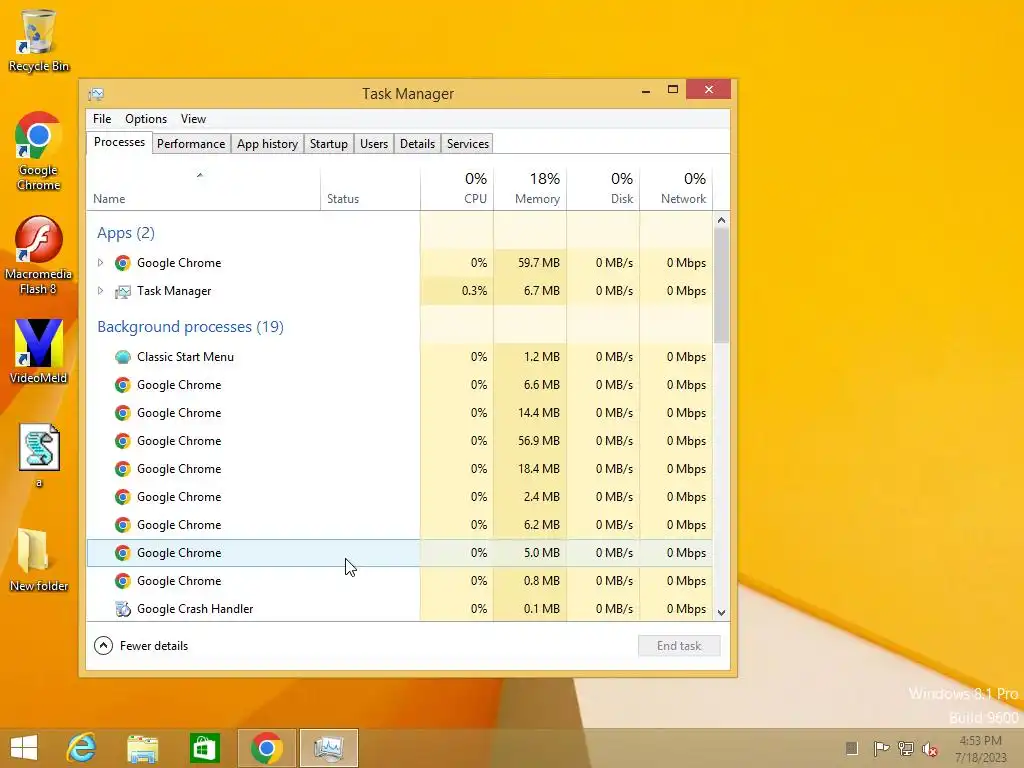
Task: Sort processes by Disk column header
Action: point(603,188)
